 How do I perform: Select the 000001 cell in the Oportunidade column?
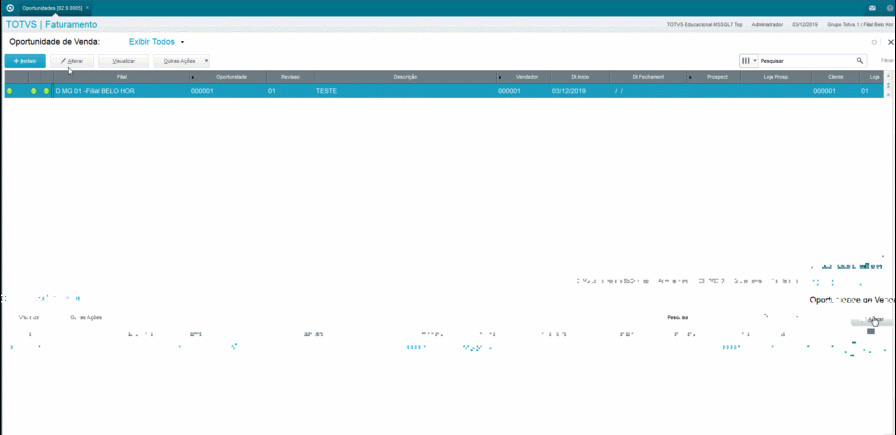[228, 91]
